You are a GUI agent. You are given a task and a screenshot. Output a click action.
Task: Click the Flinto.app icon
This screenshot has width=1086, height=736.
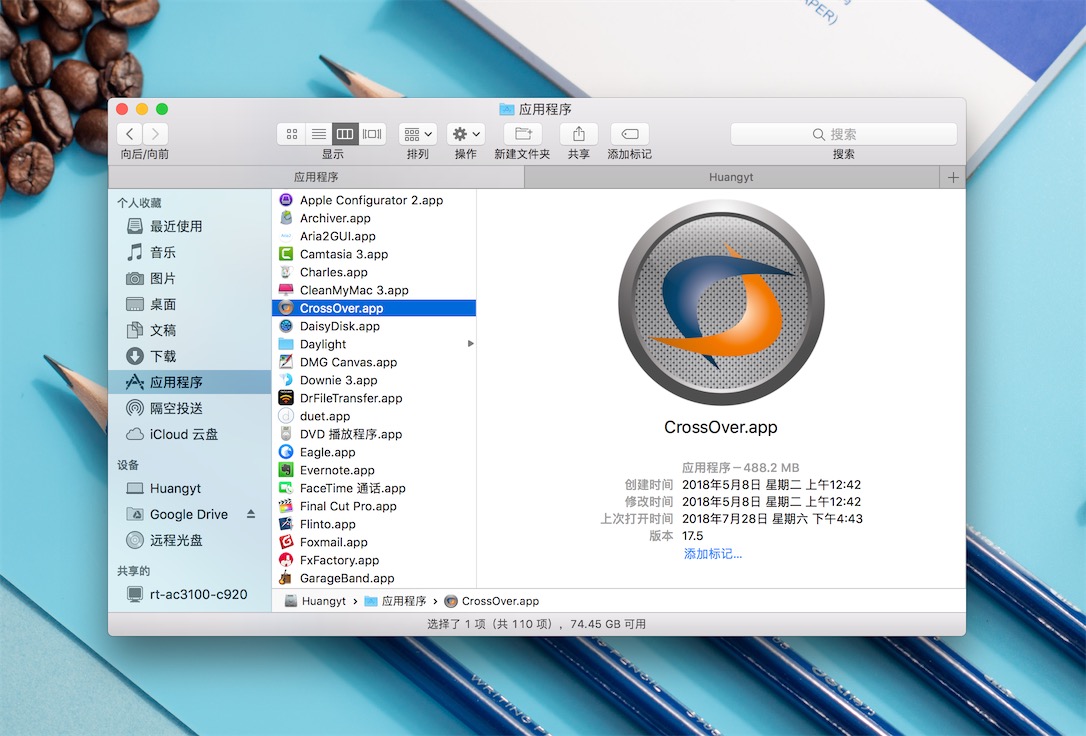pos(286,524)
